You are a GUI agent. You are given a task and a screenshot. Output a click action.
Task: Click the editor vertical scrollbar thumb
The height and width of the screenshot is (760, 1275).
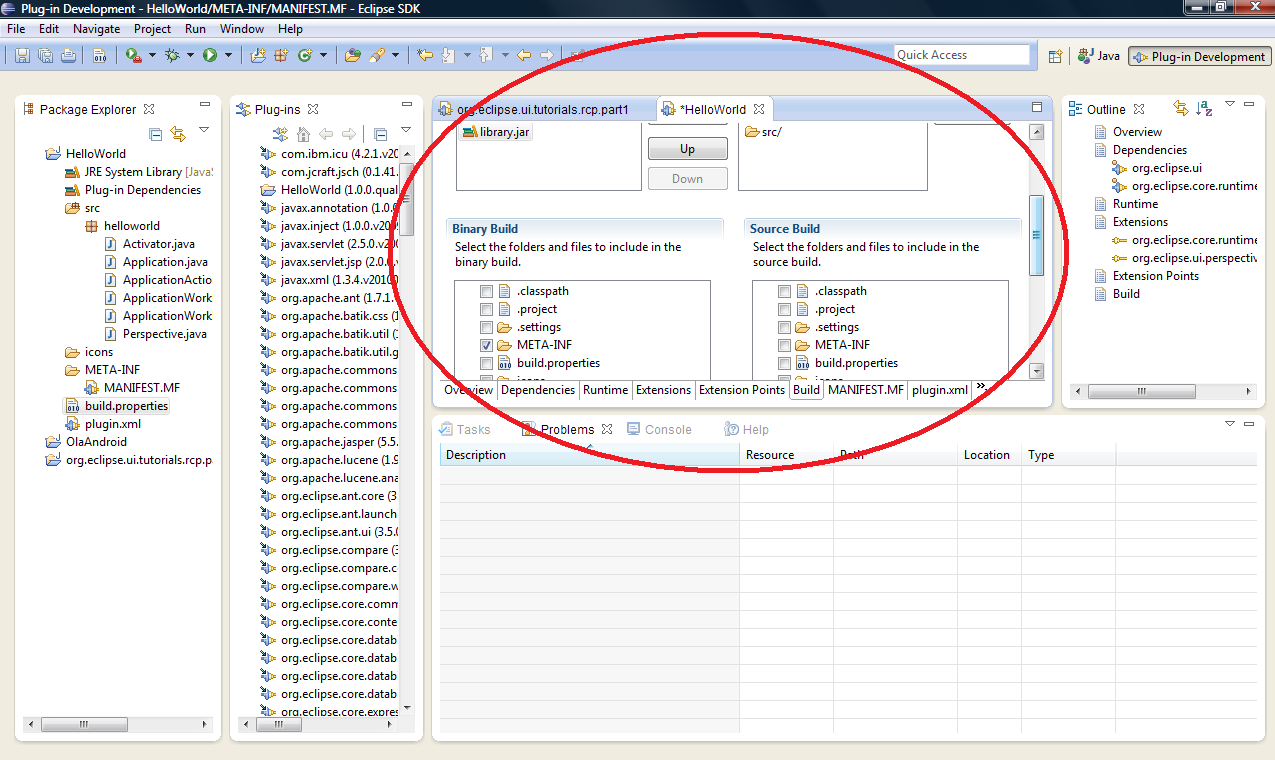coord(1036,235)
